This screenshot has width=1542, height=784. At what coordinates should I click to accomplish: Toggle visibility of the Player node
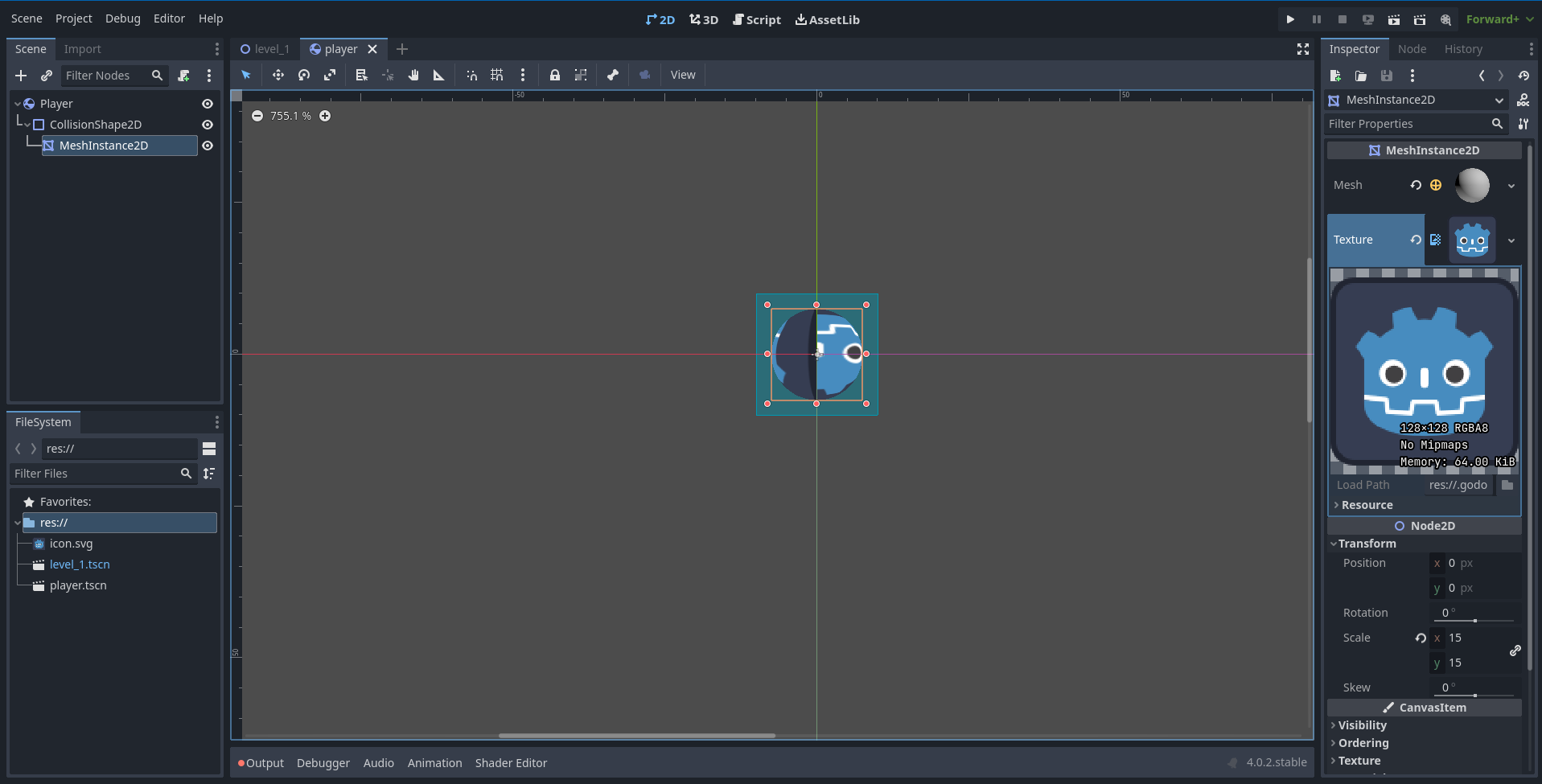(208, 104)
